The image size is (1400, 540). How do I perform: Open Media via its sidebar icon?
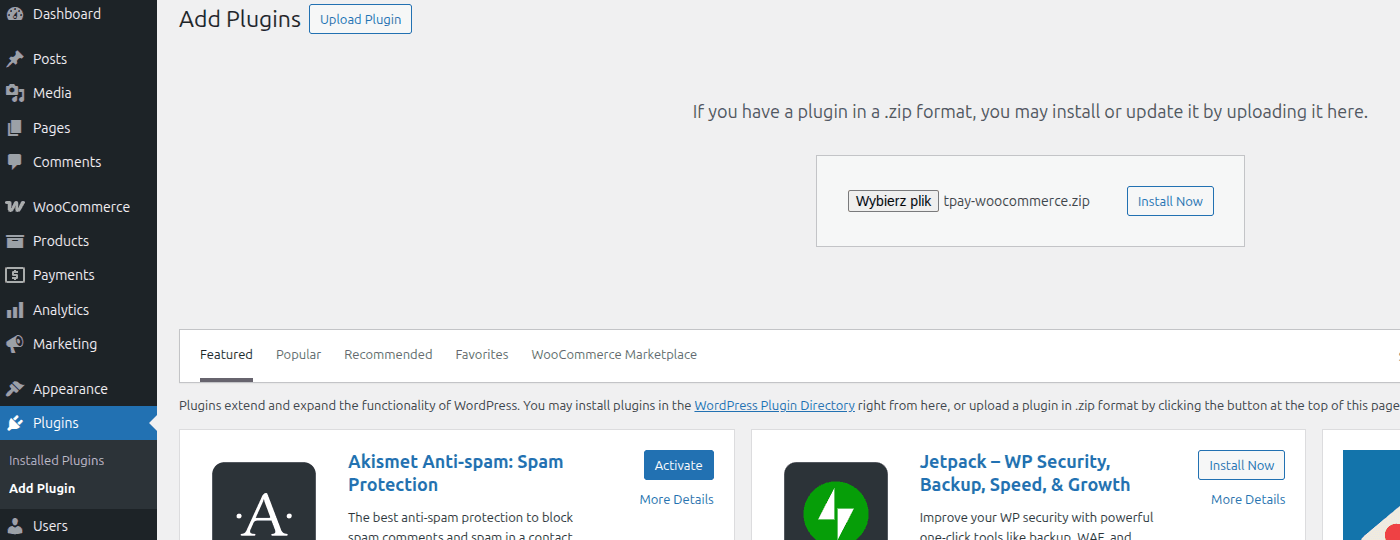point(15,93)
